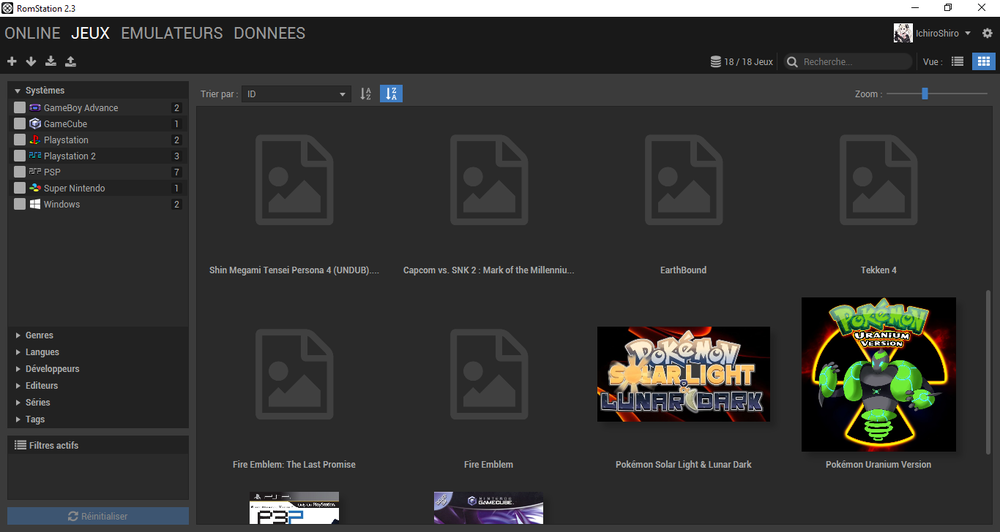Tick the Super Nintendo checkbox
Screen dimensions: 1000x532
coord(20,188)
